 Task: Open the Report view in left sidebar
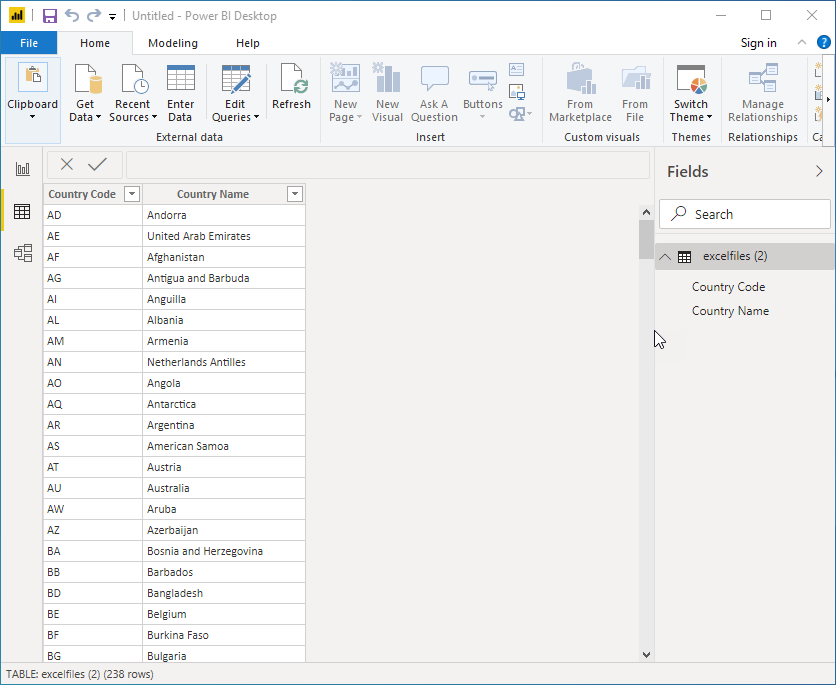pyautogui.click(x=22, y=169)
